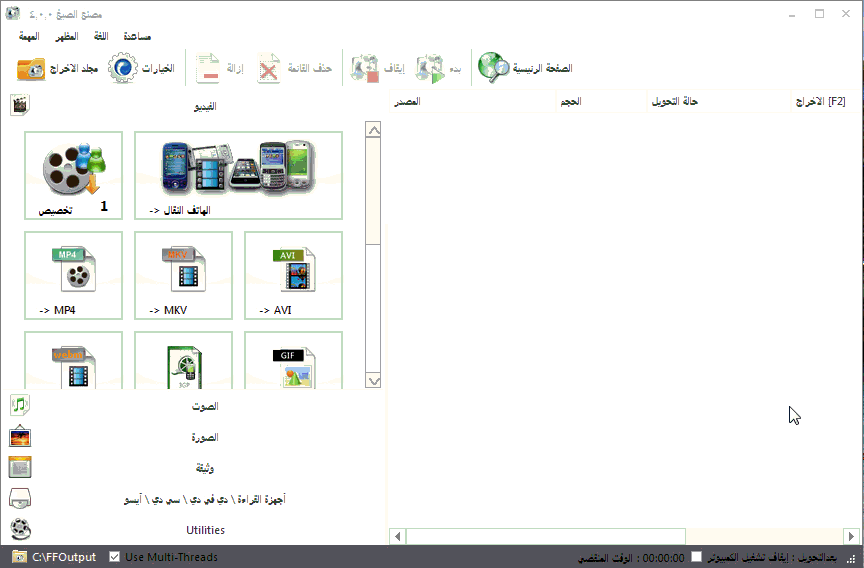
Task: Open the output folder (مجلد الاخراج) toolbar icon
Action: tap(32, 69)
